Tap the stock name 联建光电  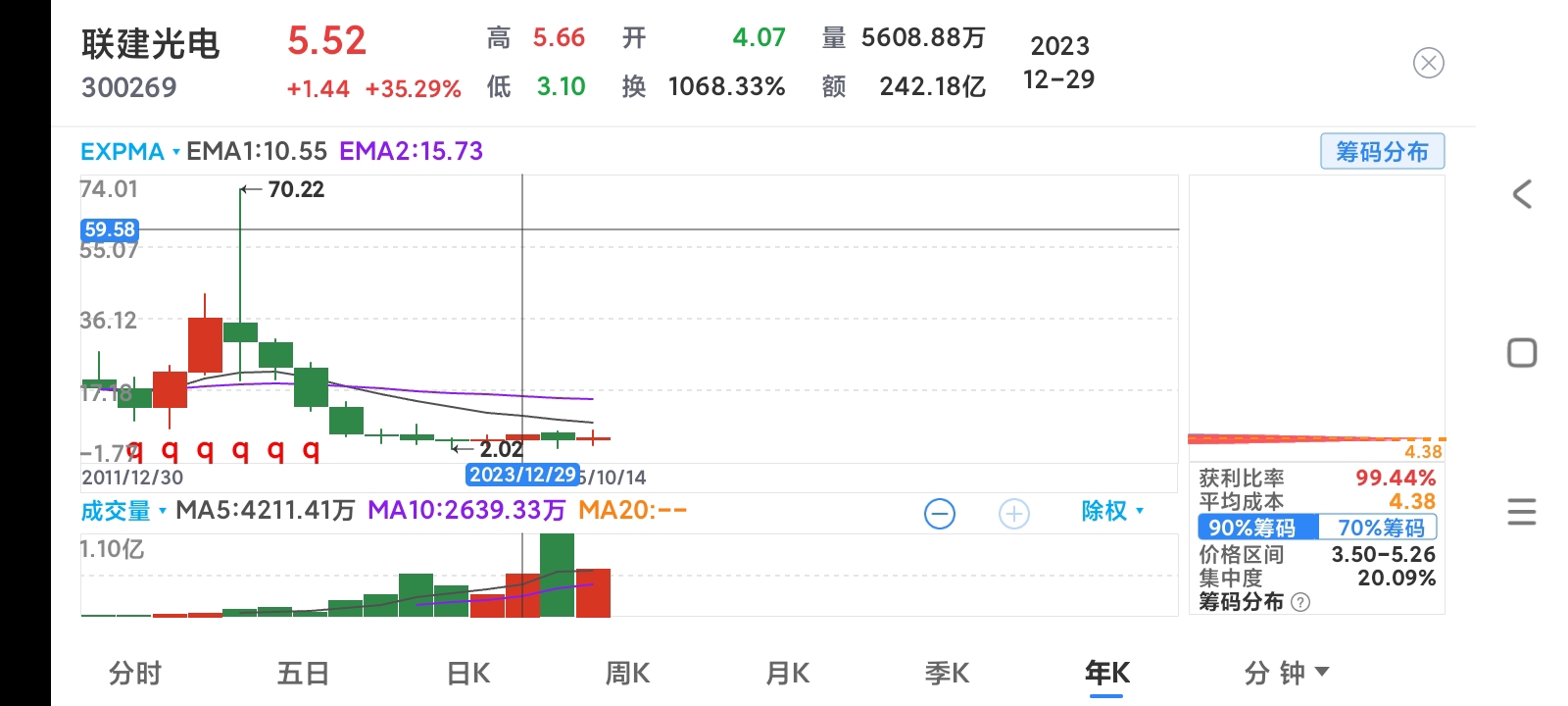[x=151, y=44]
